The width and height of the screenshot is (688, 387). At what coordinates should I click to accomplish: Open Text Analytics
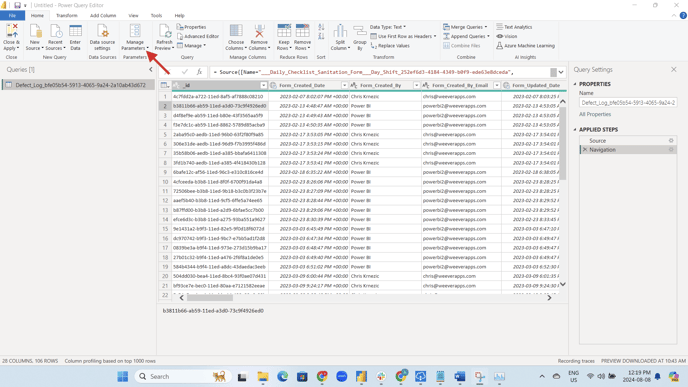[x=514, y=27]
